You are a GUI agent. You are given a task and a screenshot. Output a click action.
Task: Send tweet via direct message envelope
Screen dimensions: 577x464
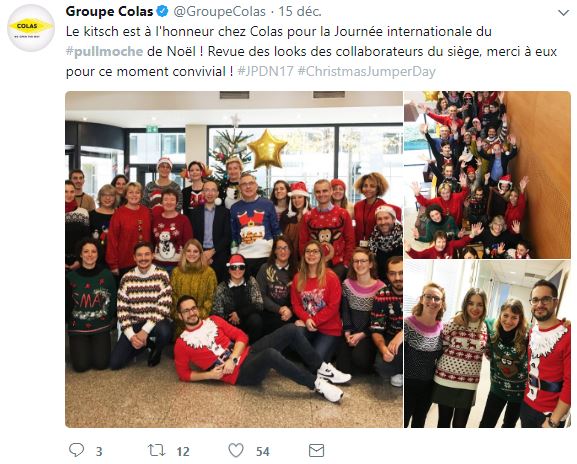point(316,450)
